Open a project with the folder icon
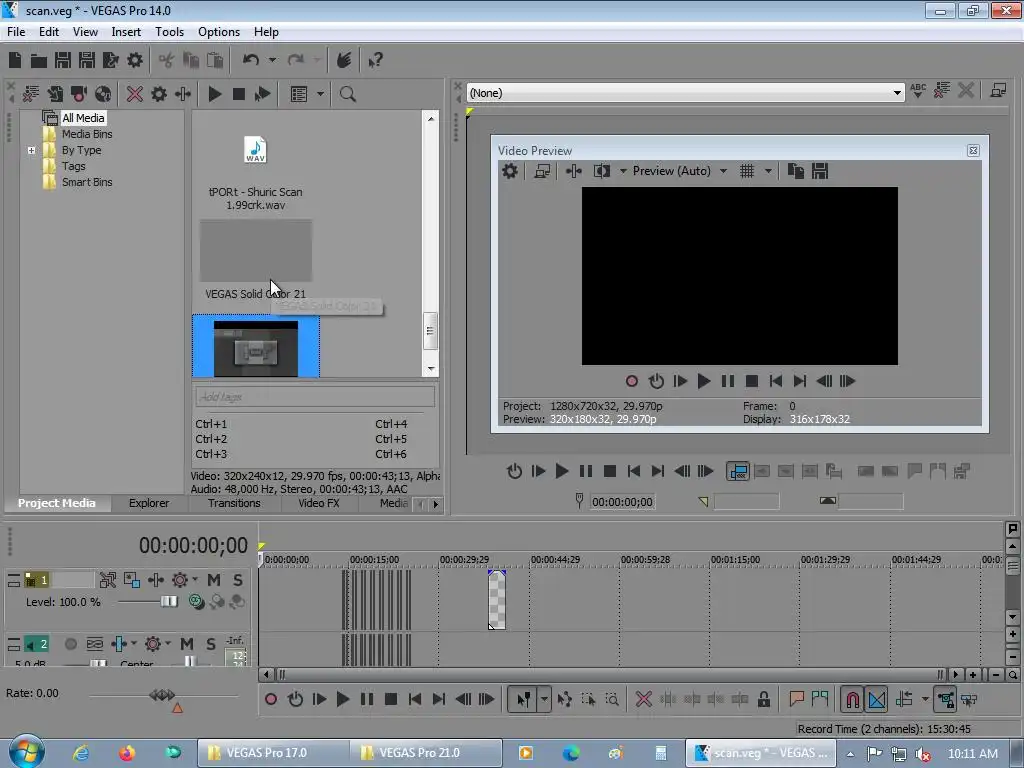This screenshot has width=1024, height=768. (x=39, y=61)
